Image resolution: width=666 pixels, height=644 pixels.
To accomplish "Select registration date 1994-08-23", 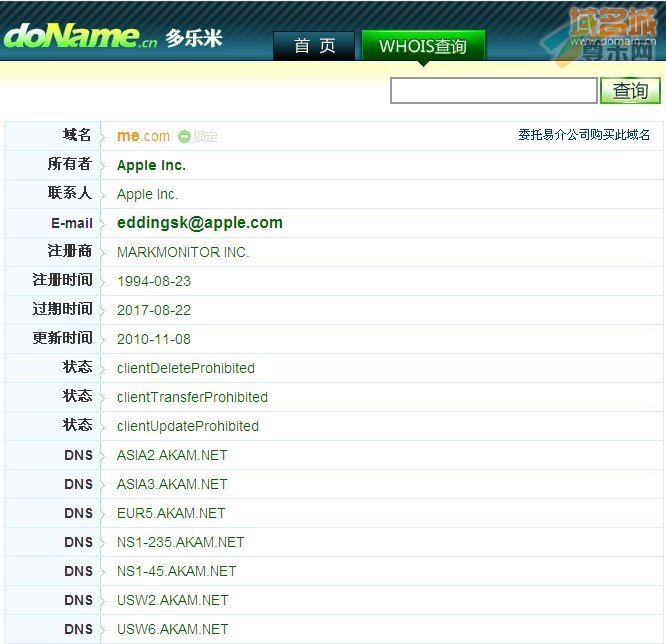I will tap(154, 281).
